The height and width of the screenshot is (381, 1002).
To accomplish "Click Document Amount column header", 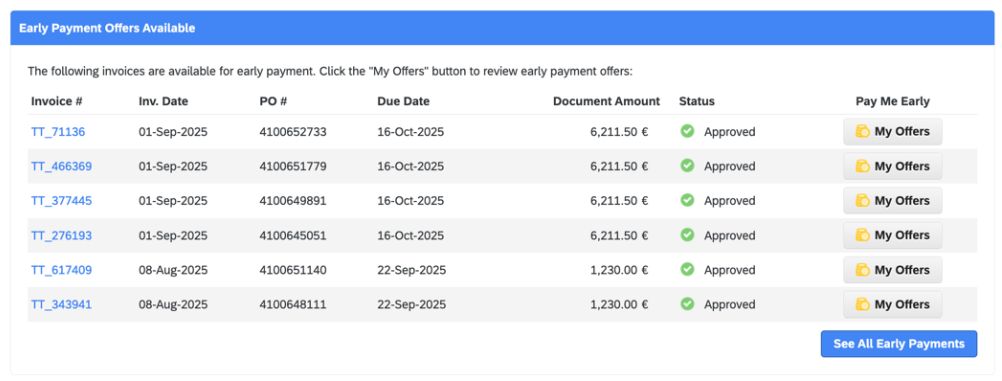I will click(606, 101).
